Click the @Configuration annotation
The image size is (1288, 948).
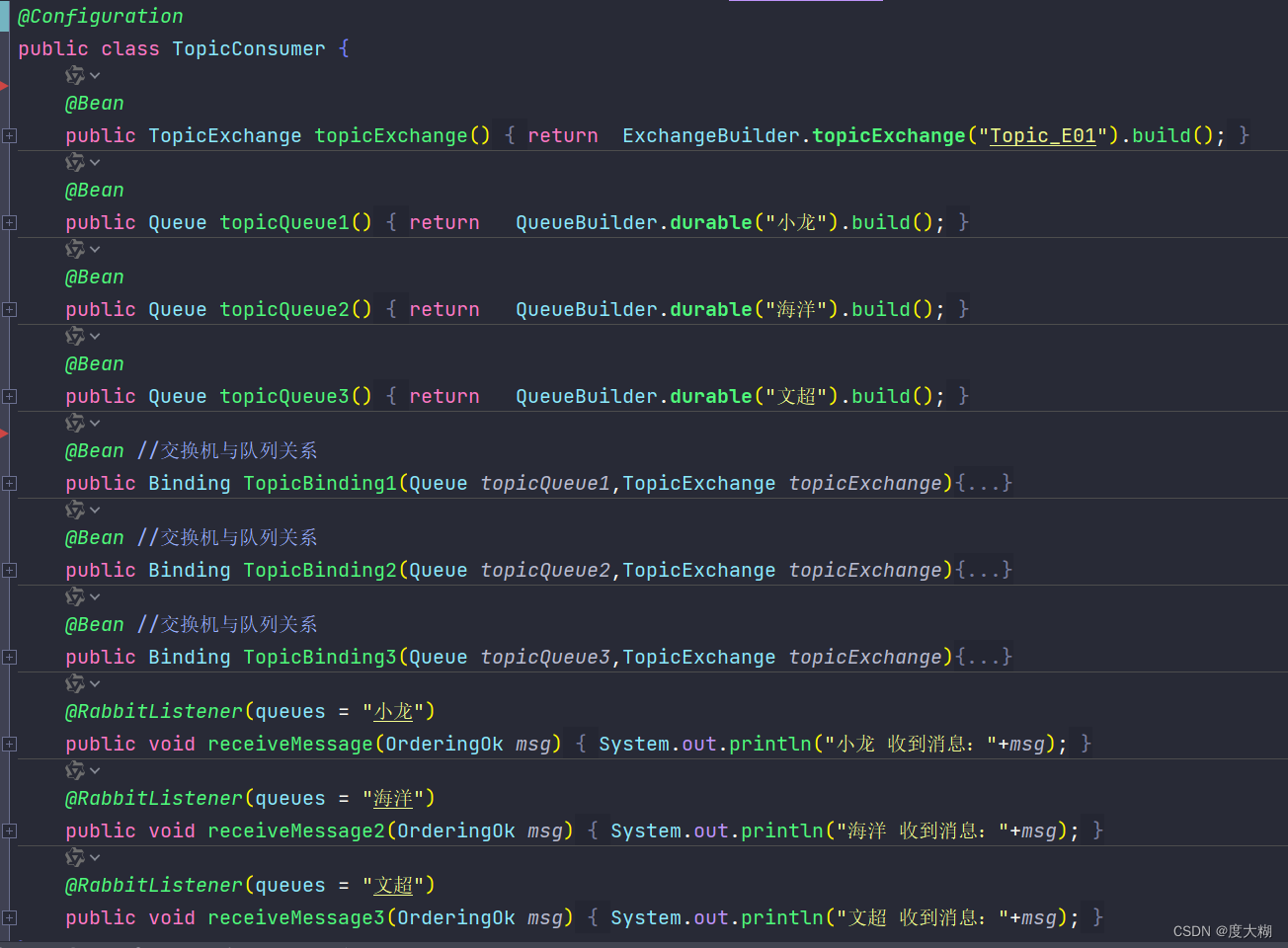coord(101,16)
